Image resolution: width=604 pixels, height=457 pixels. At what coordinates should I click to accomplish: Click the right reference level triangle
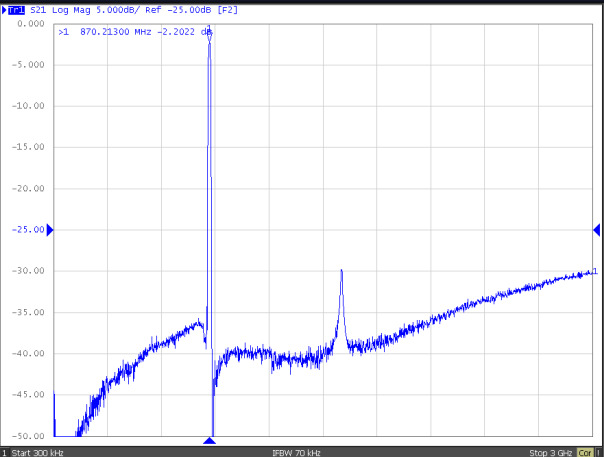(597, 230)
